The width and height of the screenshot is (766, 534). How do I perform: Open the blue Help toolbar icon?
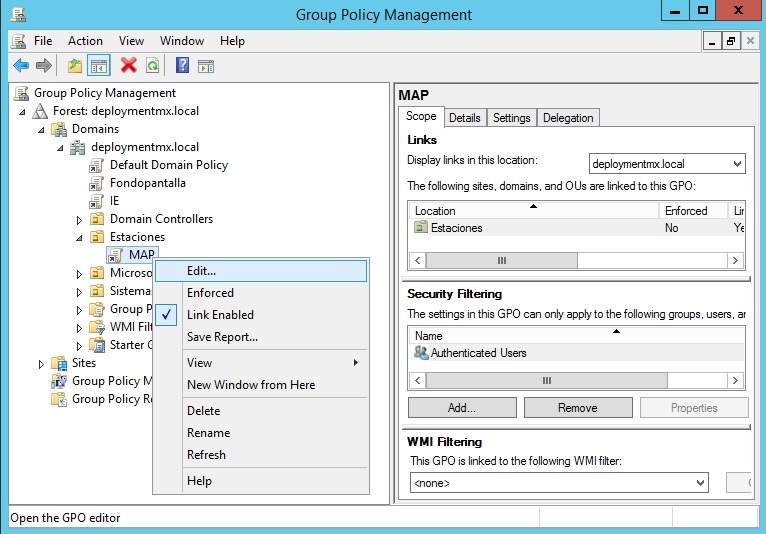tap(182, 66)
